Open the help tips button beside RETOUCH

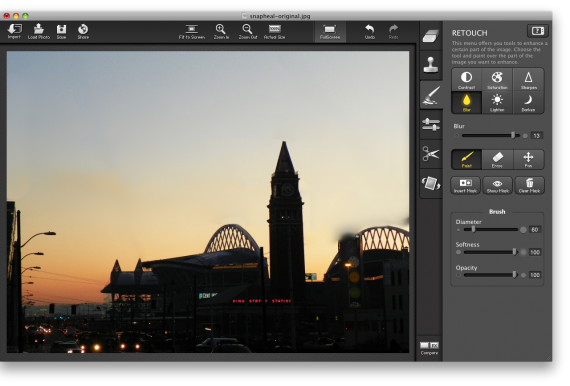point(538,31)
